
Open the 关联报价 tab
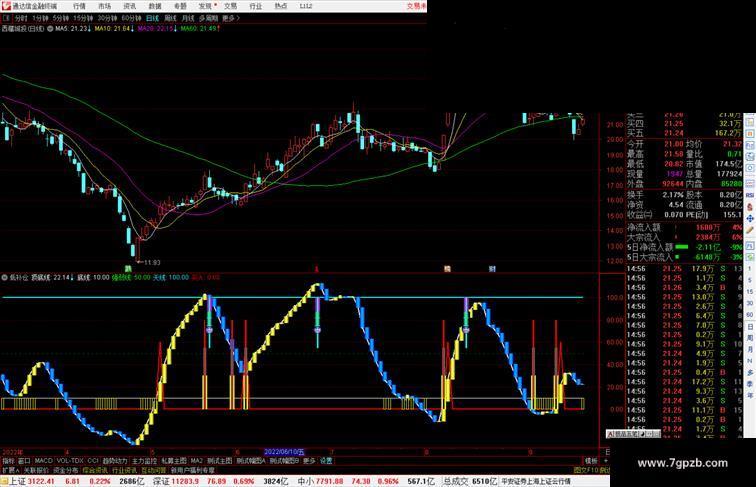37,470
